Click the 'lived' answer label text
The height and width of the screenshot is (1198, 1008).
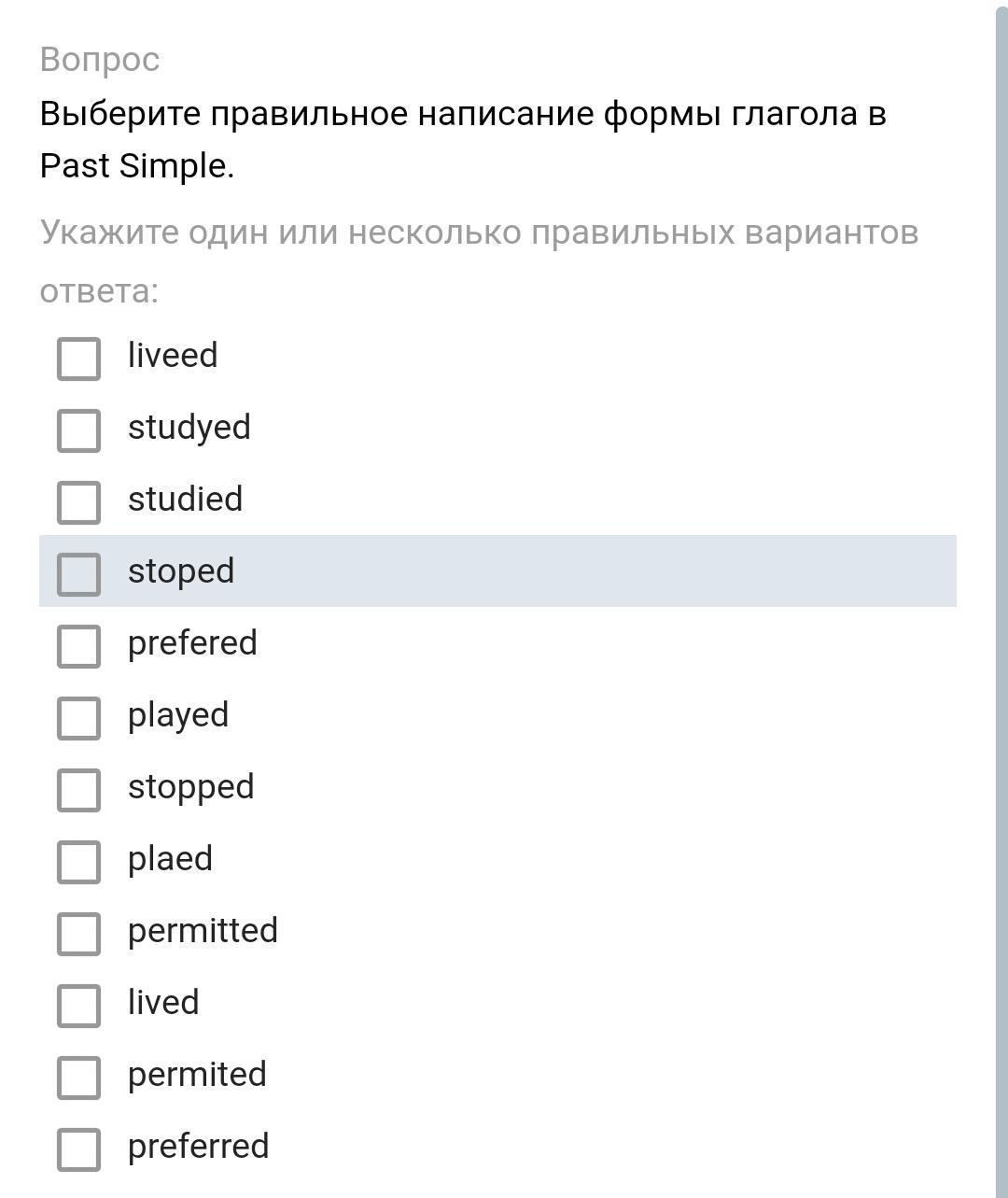click(x=163, y=1003)
